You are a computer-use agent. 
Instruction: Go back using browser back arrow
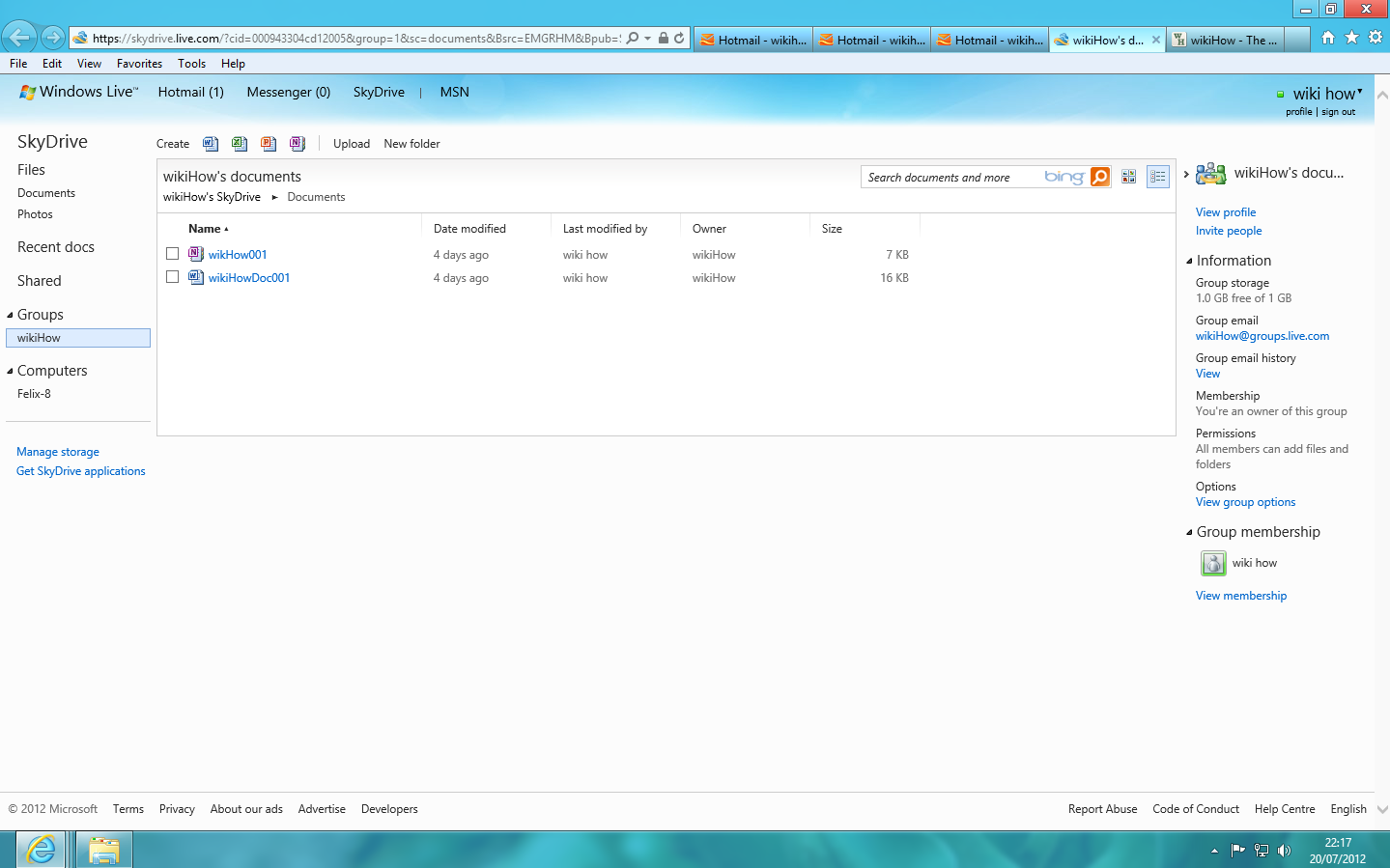tap(19, 38)
